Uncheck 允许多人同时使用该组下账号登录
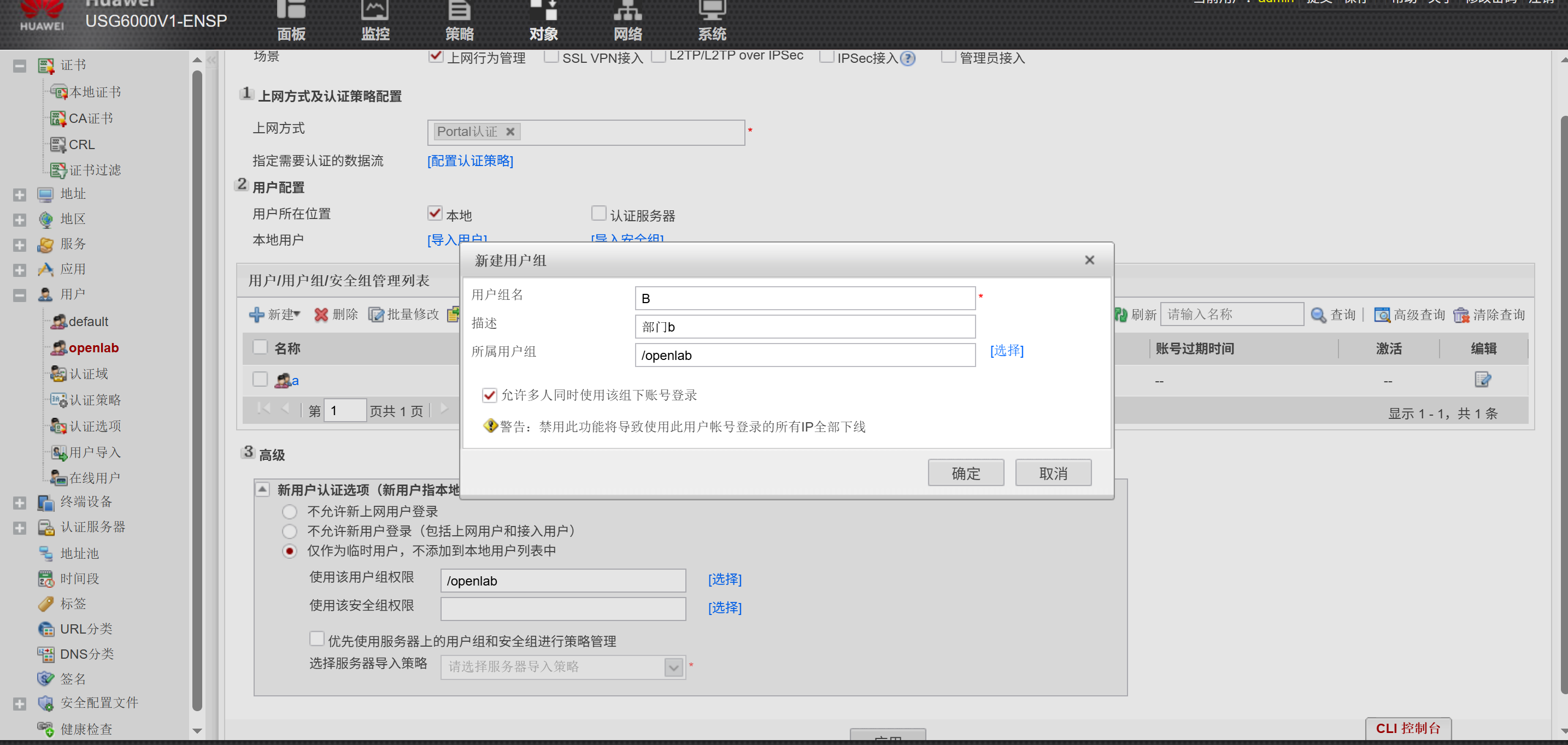This screenshot has height=745, width=1568. point(489,395)
